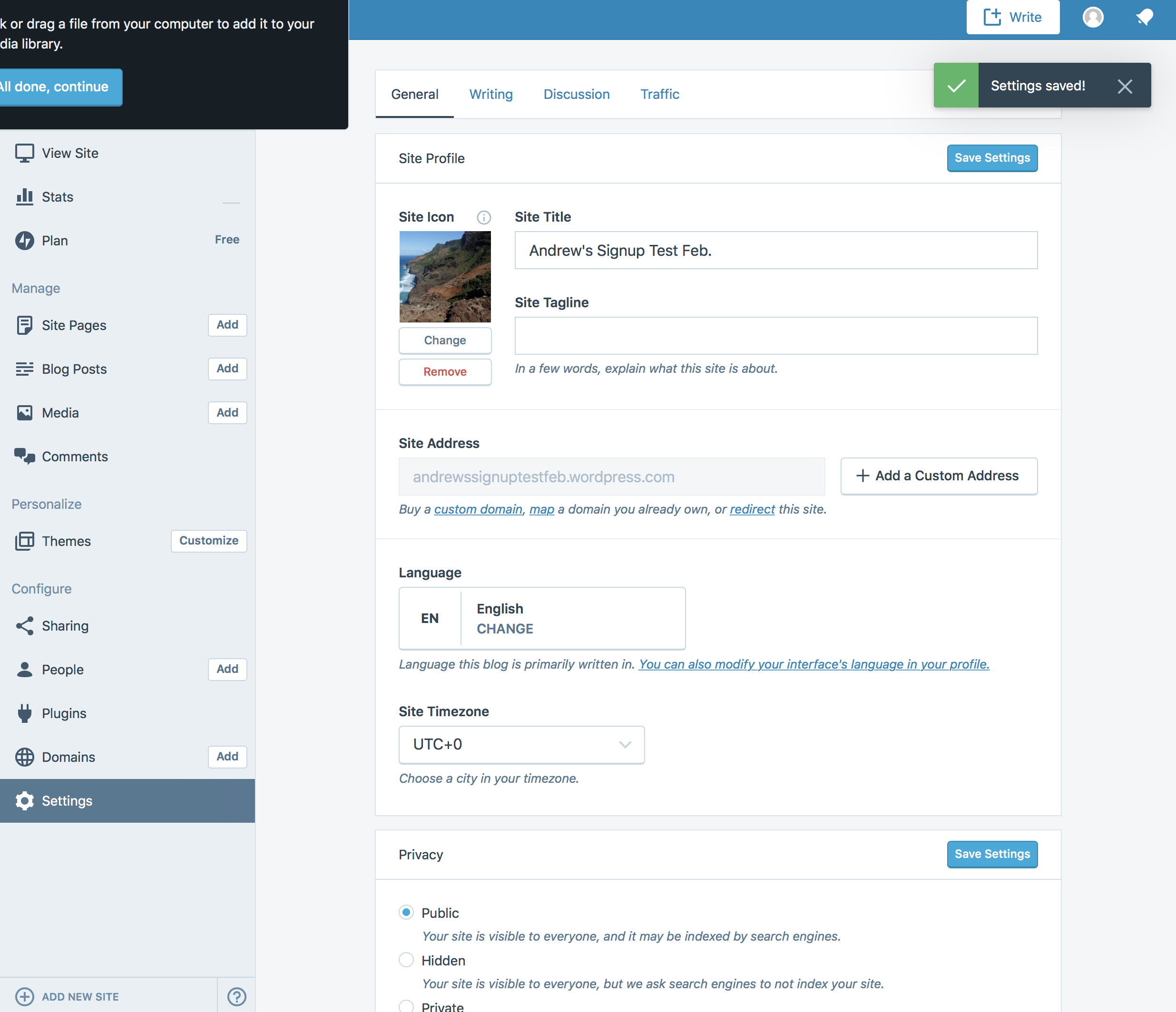Open the notifications bell icon
The width and height of the screenshot is (1176, 1012).
tap(1144, 17)
